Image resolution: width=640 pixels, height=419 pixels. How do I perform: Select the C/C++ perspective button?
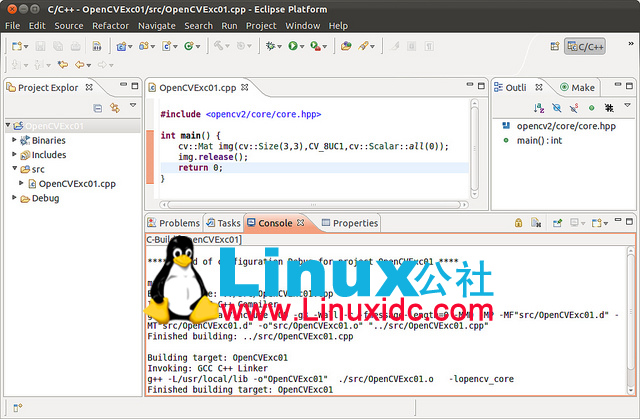(x=585, y=47)
